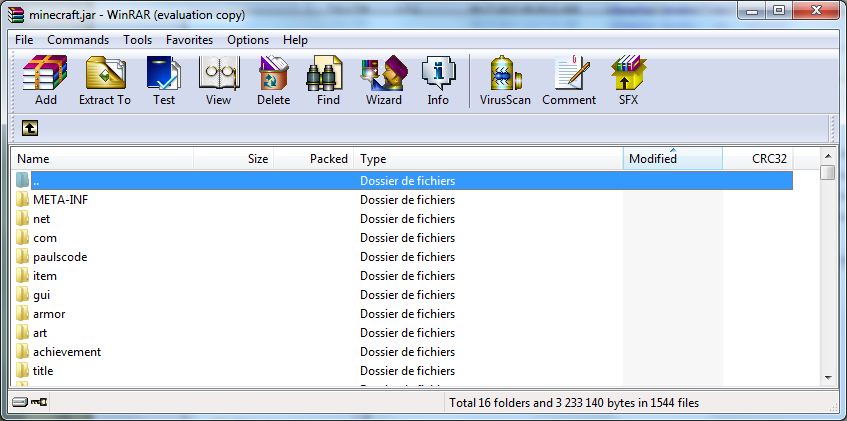This screenshot has width=847, height=421.
Task: Select the parent directory ".." row
Action: click(412, 181)
